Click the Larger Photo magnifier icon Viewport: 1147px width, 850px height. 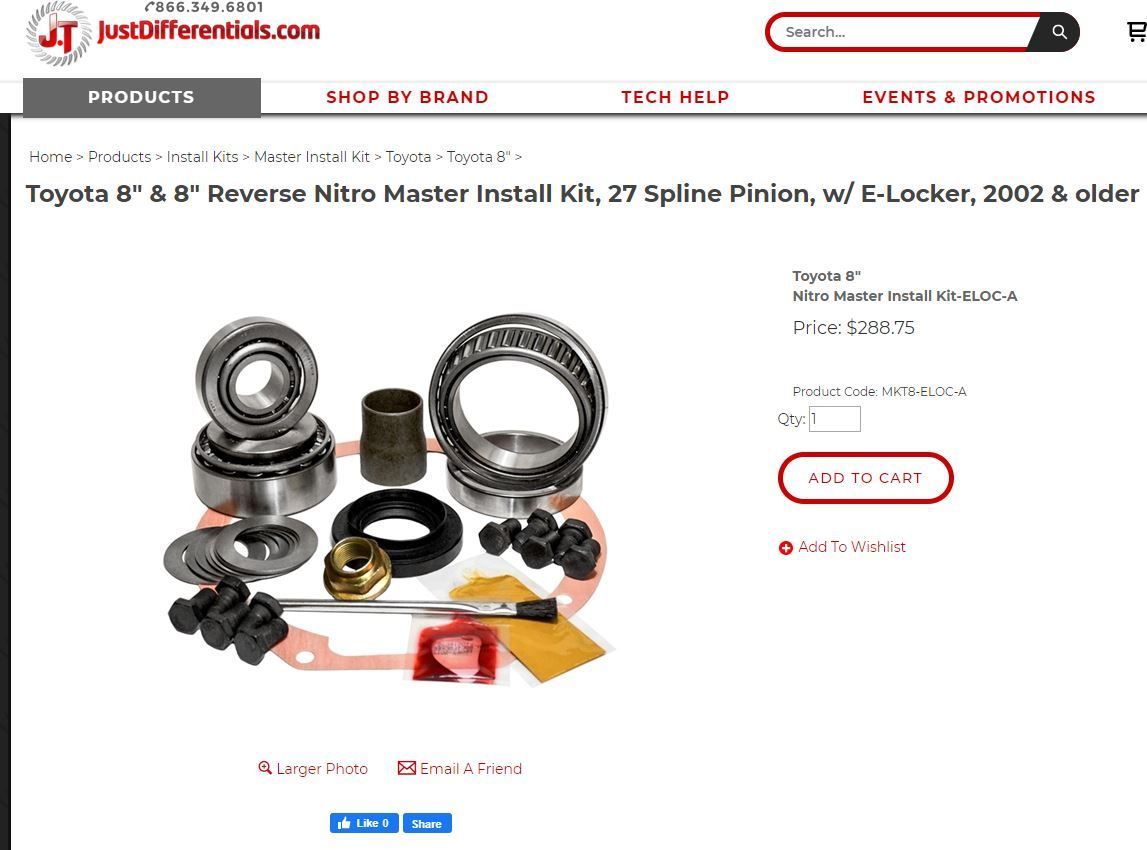click(265, 767)
